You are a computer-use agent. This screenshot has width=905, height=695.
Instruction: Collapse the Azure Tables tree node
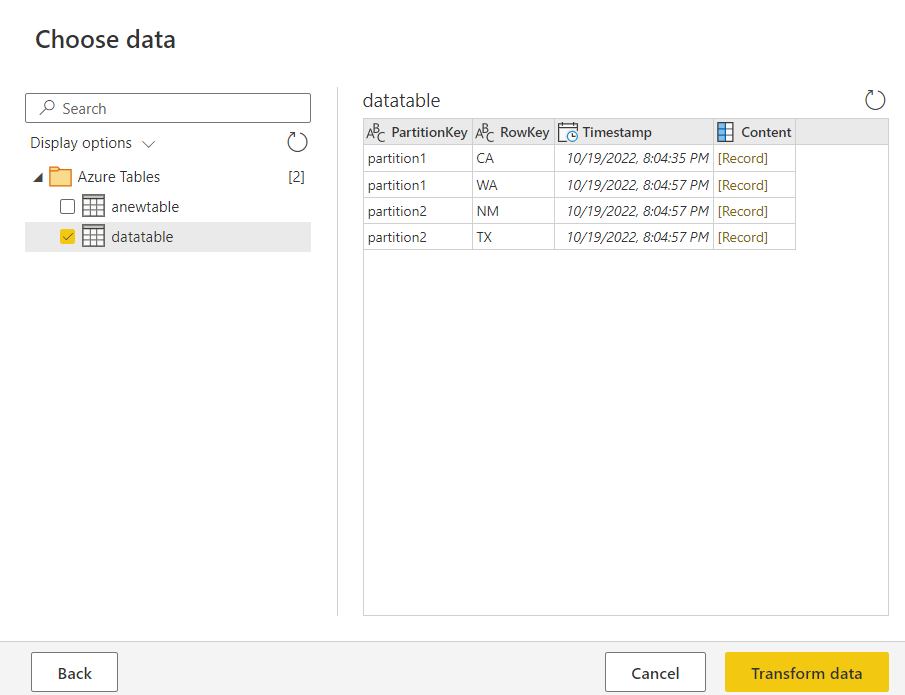(38, 178)
